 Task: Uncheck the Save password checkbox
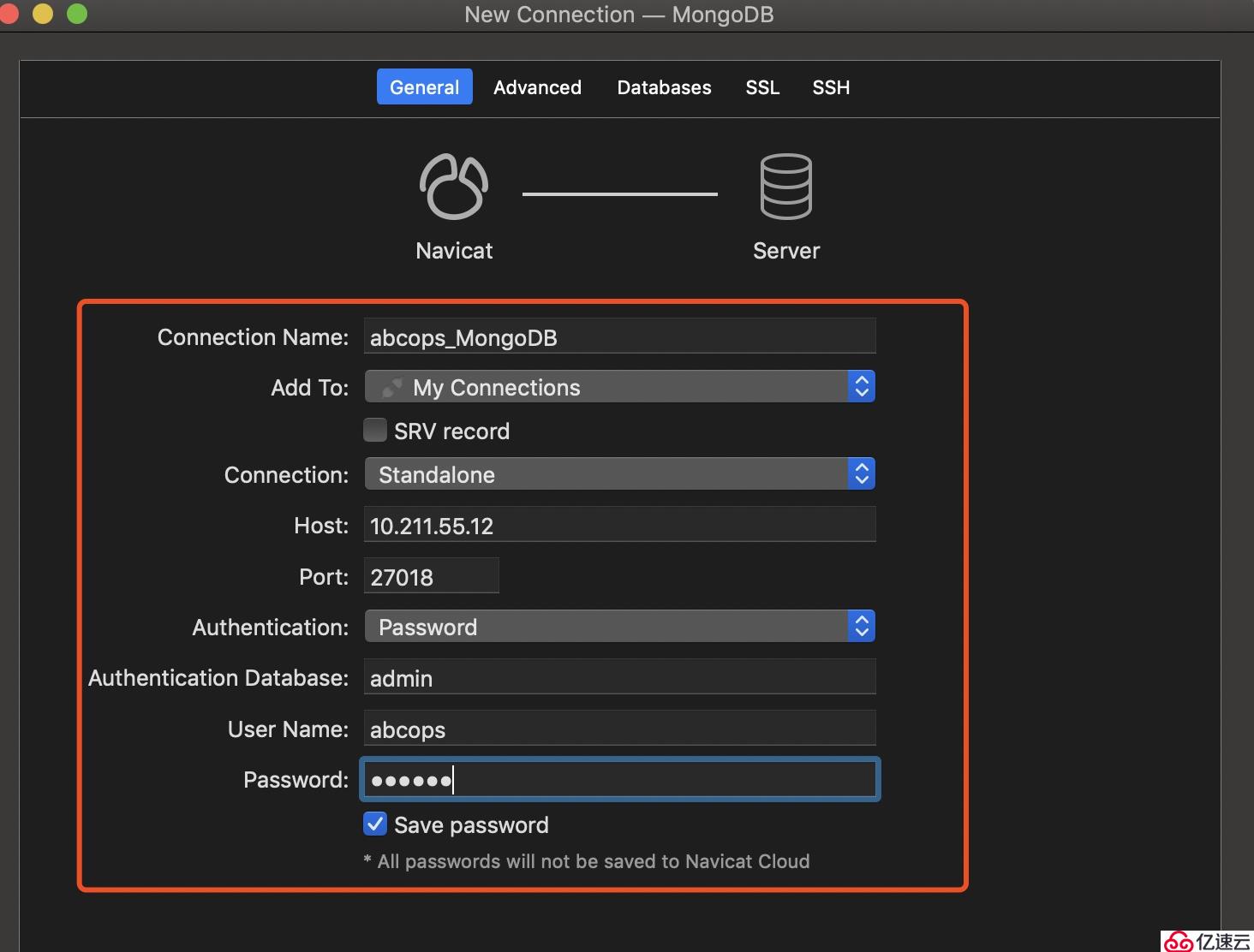[x=375, y=824]
